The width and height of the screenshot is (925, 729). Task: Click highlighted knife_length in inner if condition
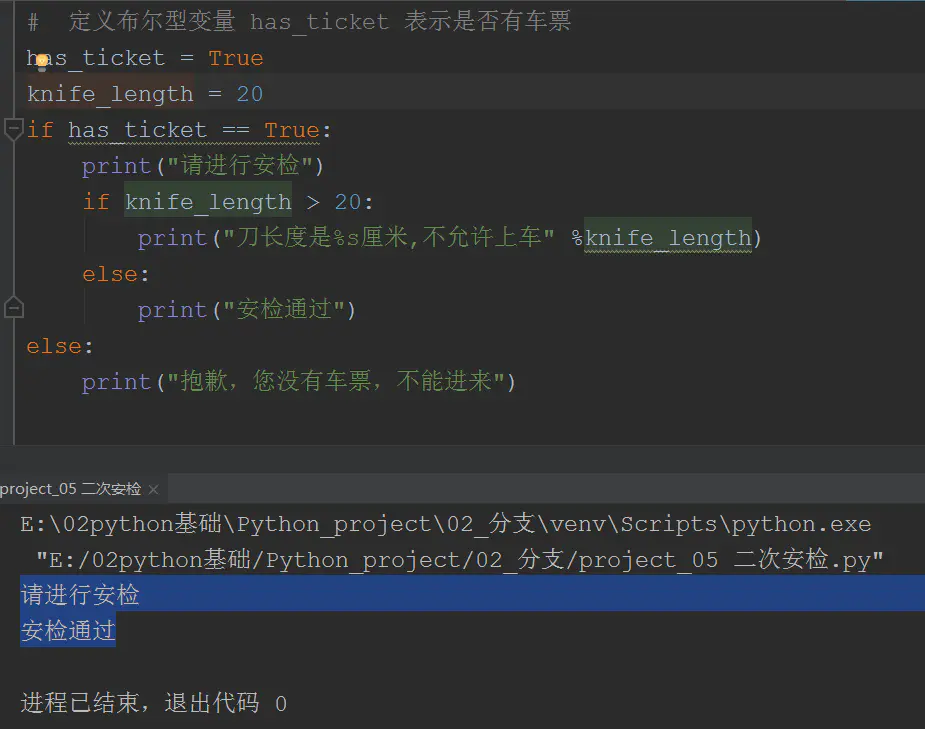point(208,202)
